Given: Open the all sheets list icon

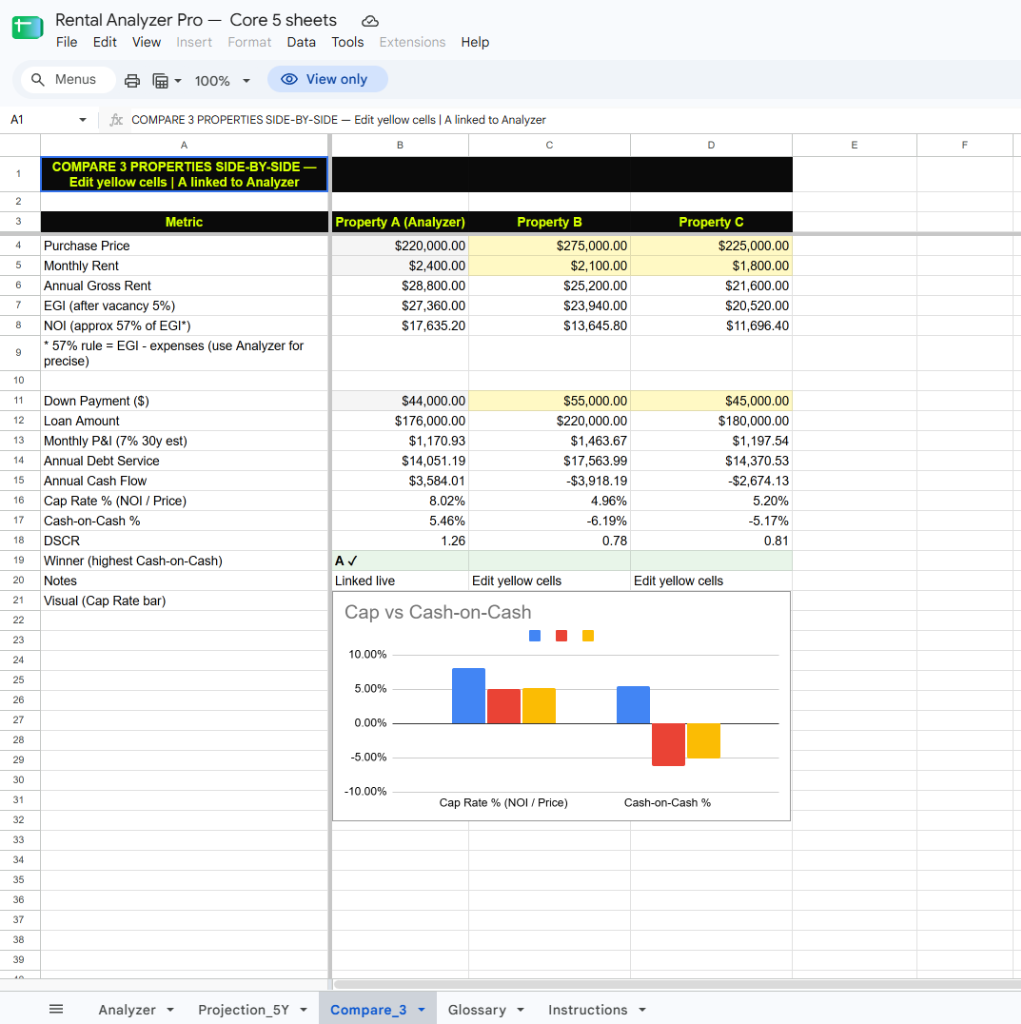Looking at the screenshot, I should tap(56, 1010).
